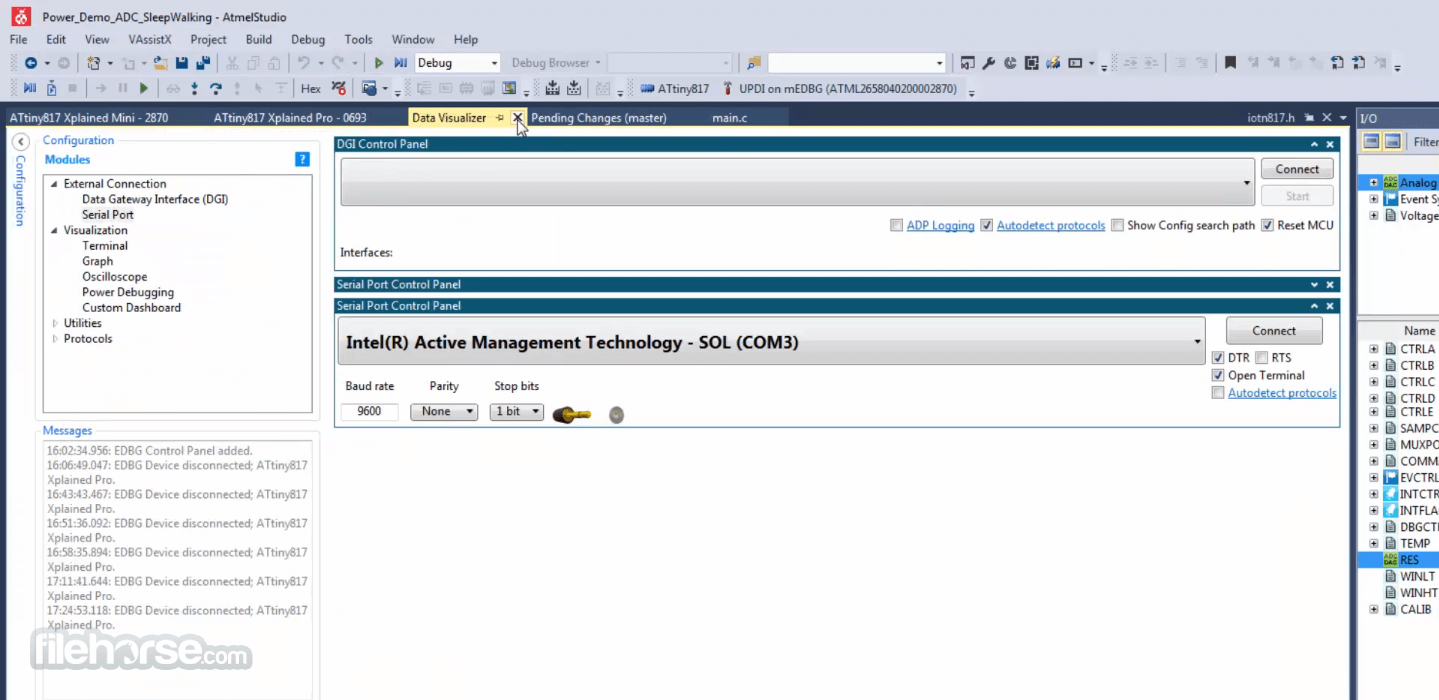Open the COM port selection dropdown

(771, 342)
